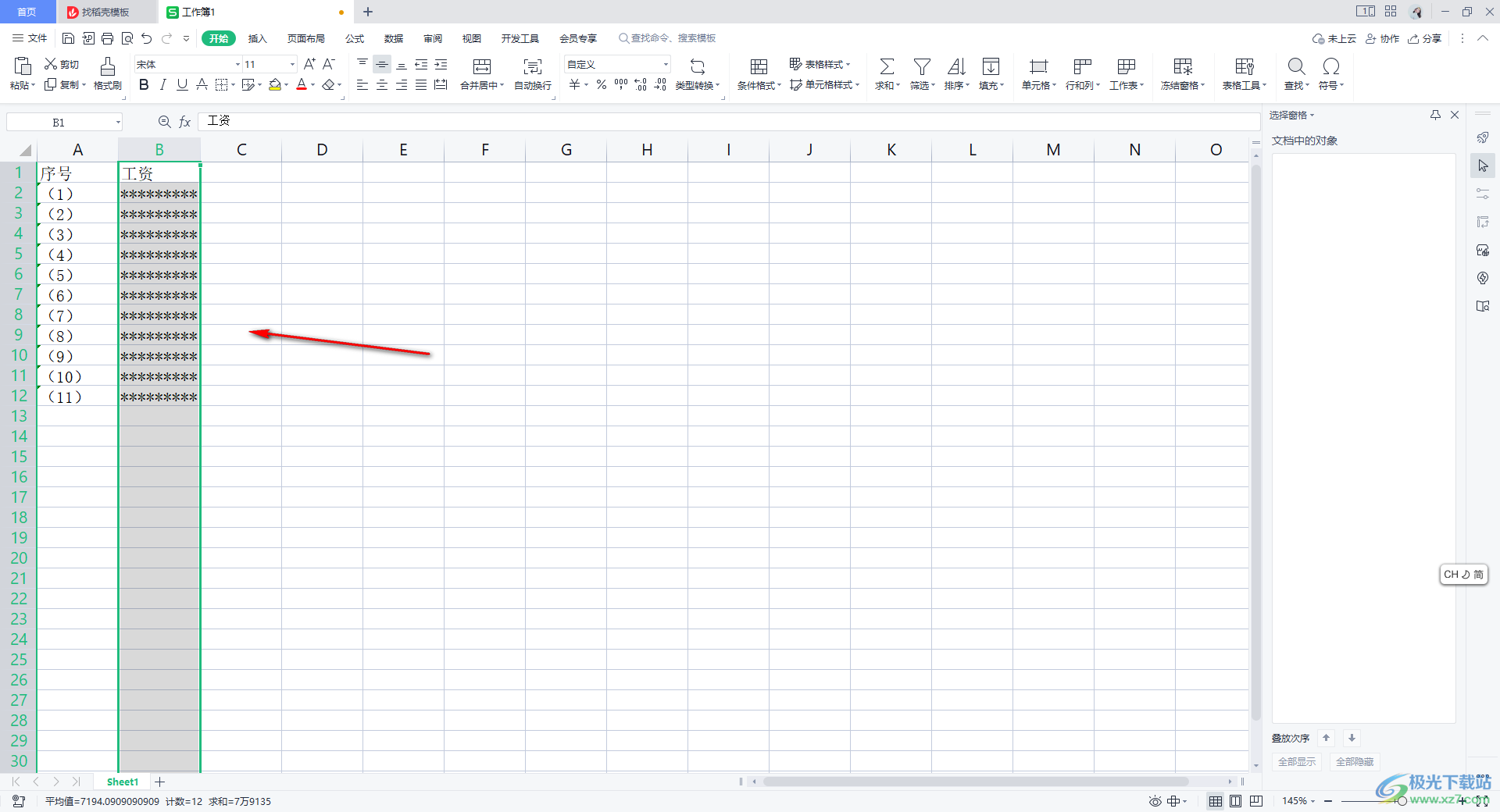Click the Save icon in quick access bar
The width and height of the screenshot is (1500, 812).
pos(68,38)
